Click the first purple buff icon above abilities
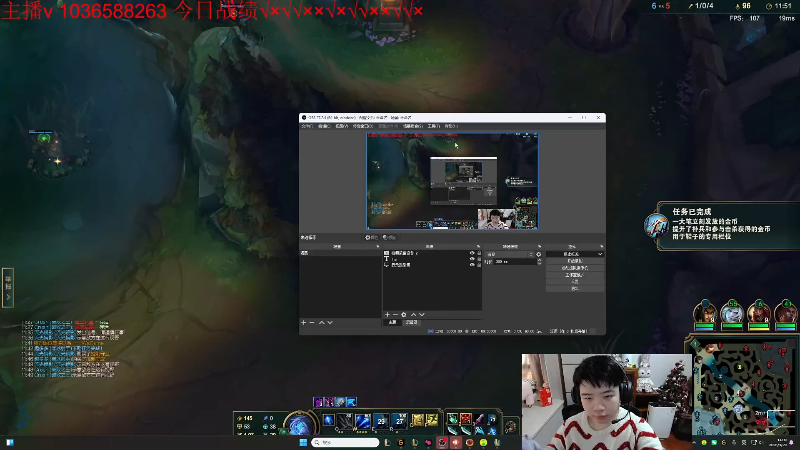800x450 pixels. tap(318, 402)
